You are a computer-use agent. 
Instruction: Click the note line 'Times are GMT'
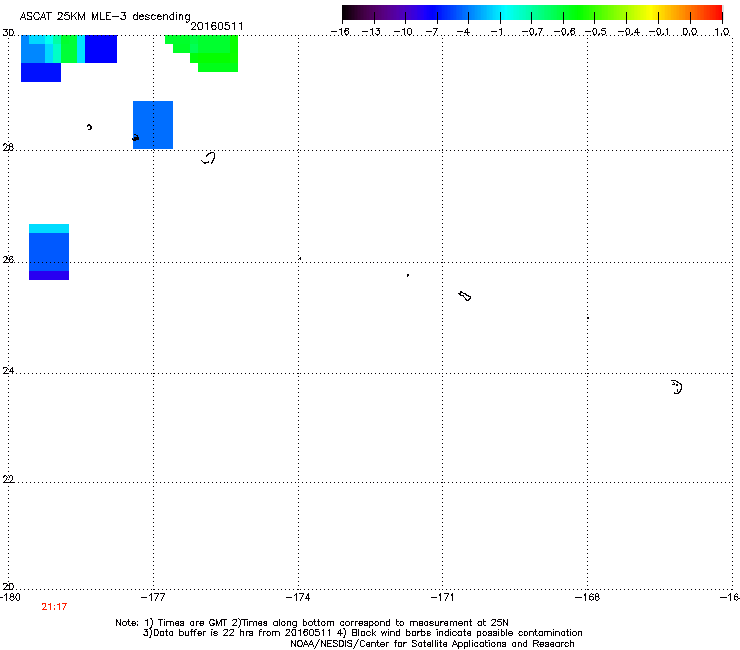pos(192,623)
